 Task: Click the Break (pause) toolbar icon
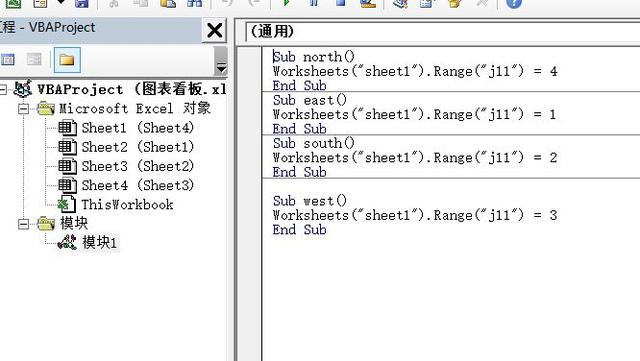point(313,3)
